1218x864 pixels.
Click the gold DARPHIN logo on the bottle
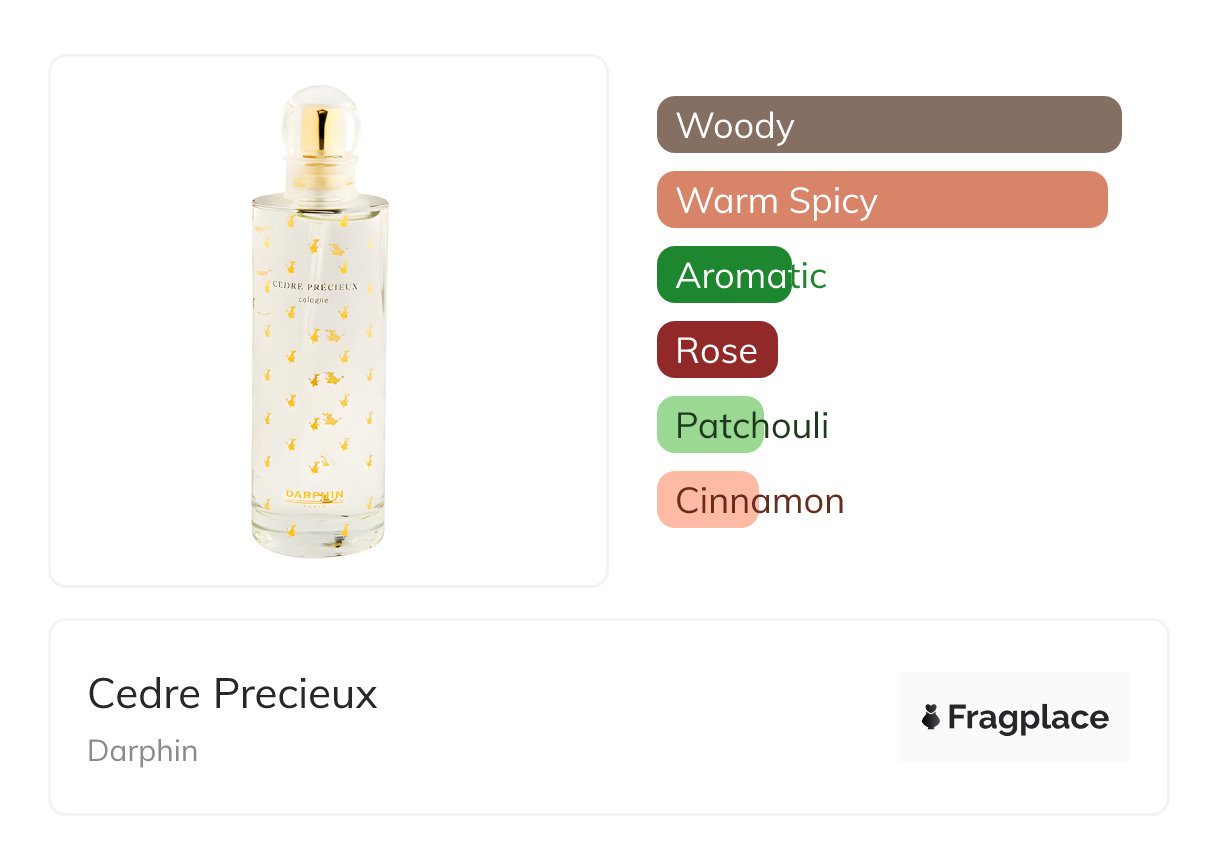coord(315,494)
